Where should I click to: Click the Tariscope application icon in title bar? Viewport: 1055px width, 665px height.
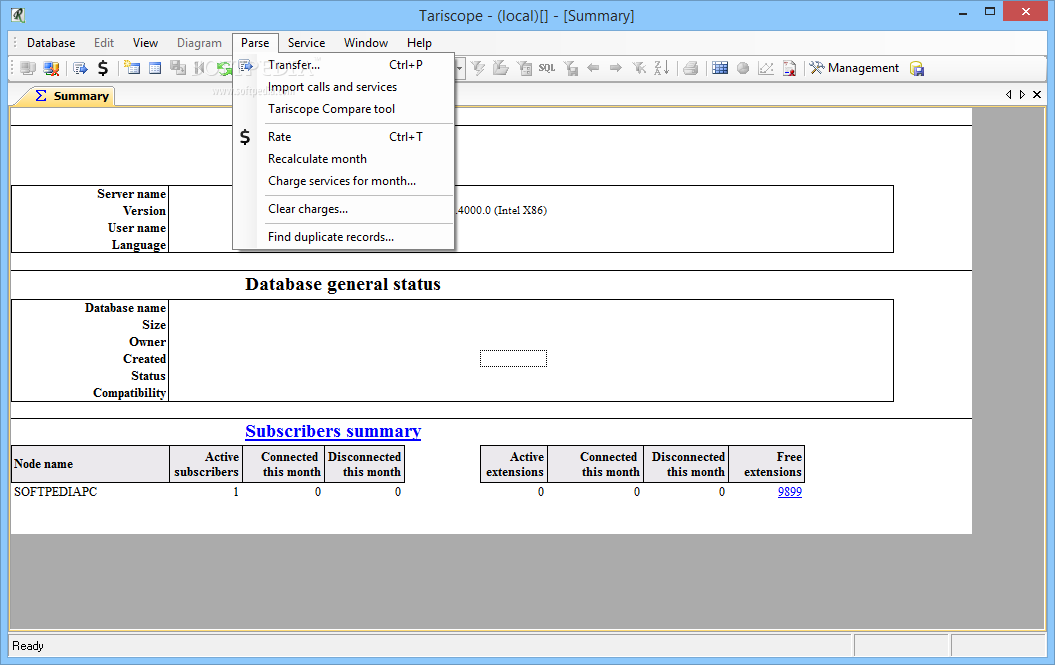(x=17, y=15)
